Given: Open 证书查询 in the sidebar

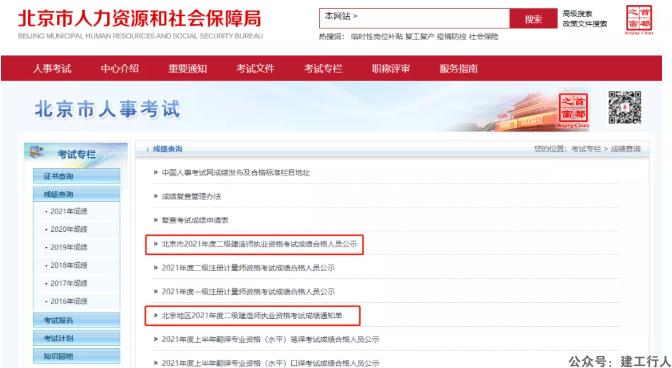Looking at the screenshot, I should pyautogui.click(x=76, y=176).
